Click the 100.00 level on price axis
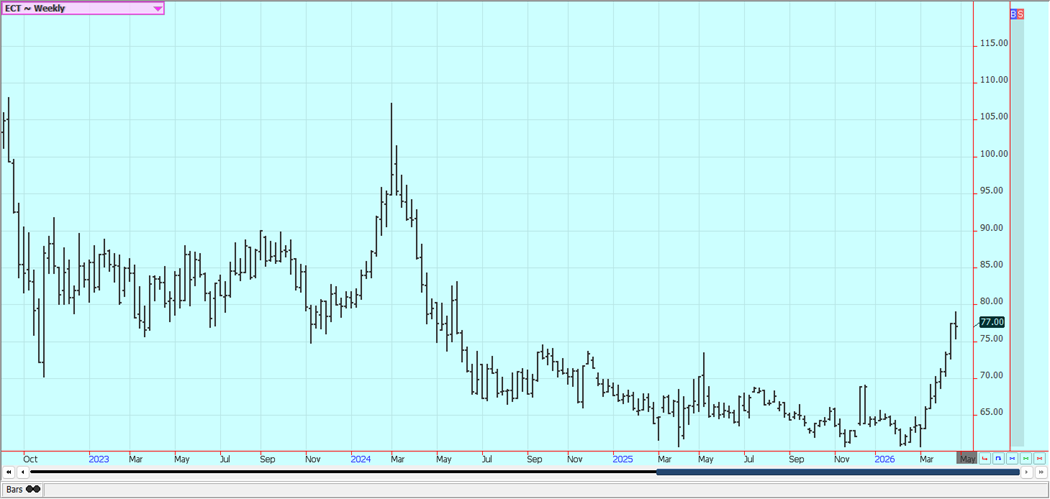 tap(993, 154)
